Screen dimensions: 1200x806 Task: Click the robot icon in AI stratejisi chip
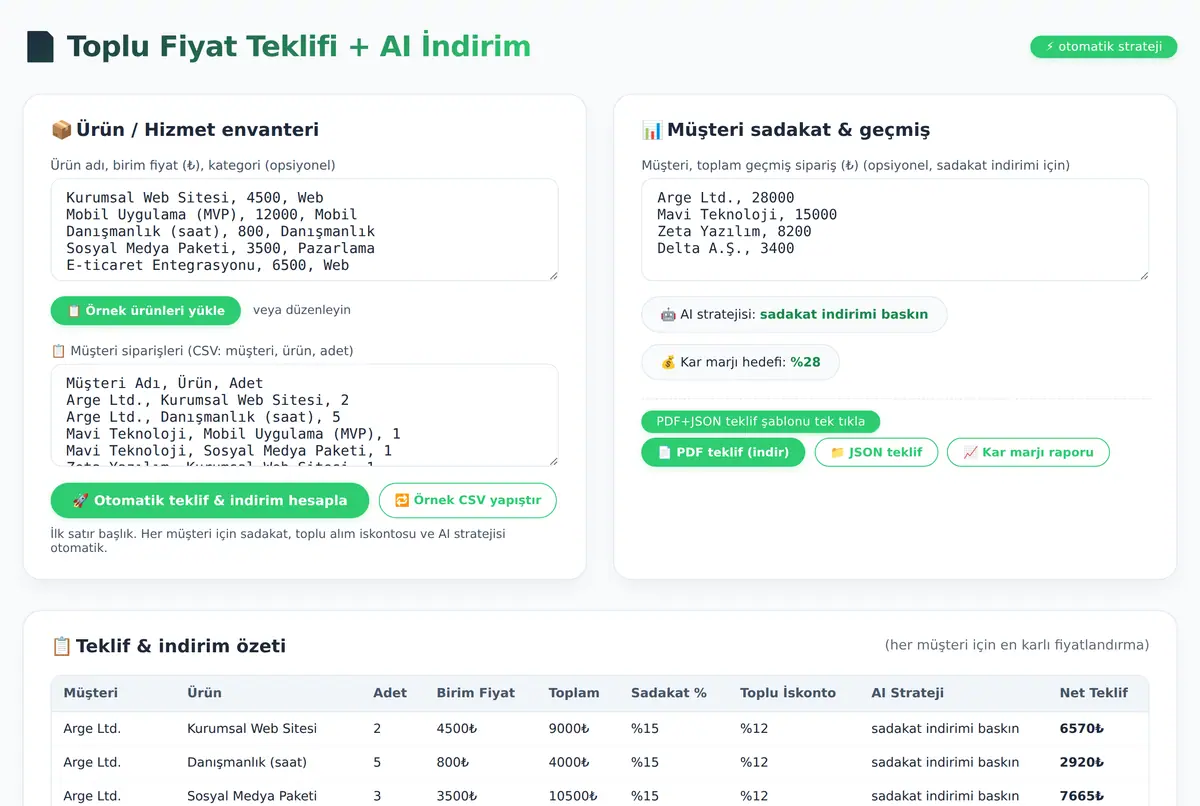click(x=668, y=314)
